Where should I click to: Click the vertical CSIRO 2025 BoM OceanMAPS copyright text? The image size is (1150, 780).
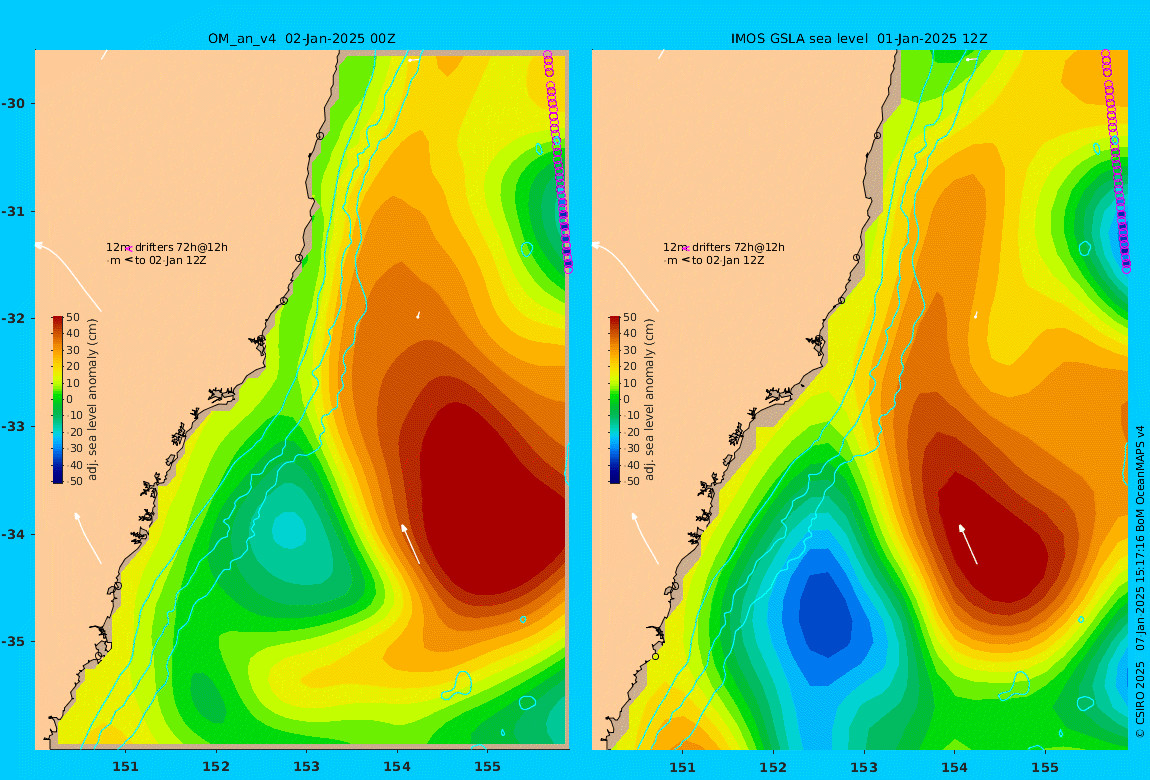1140,582
